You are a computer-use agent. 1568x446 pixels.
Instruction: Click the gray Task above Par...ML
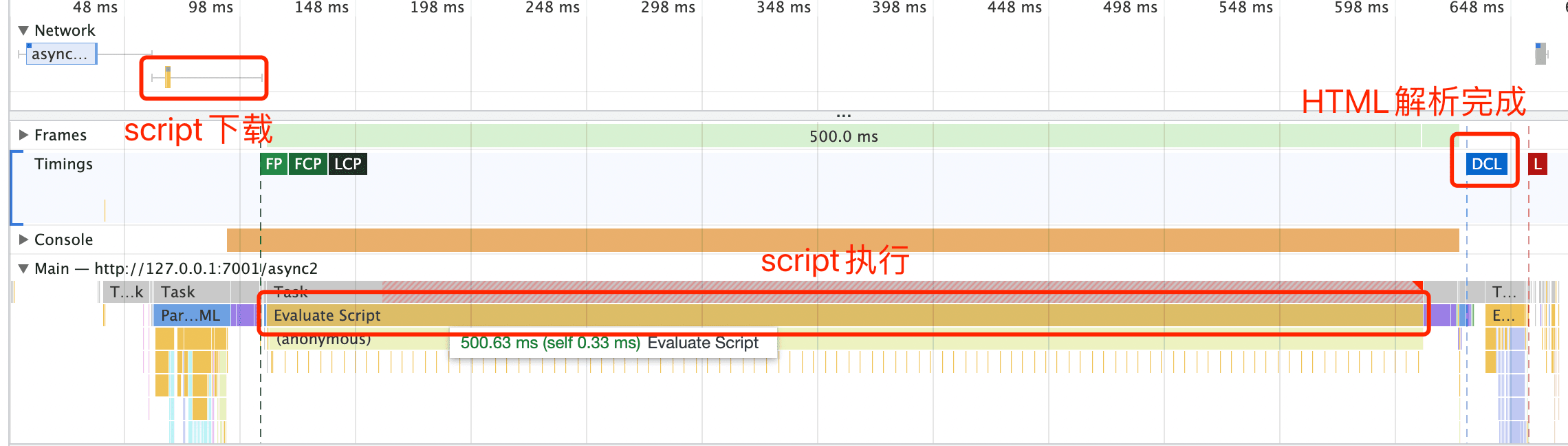tap(193, 292)
